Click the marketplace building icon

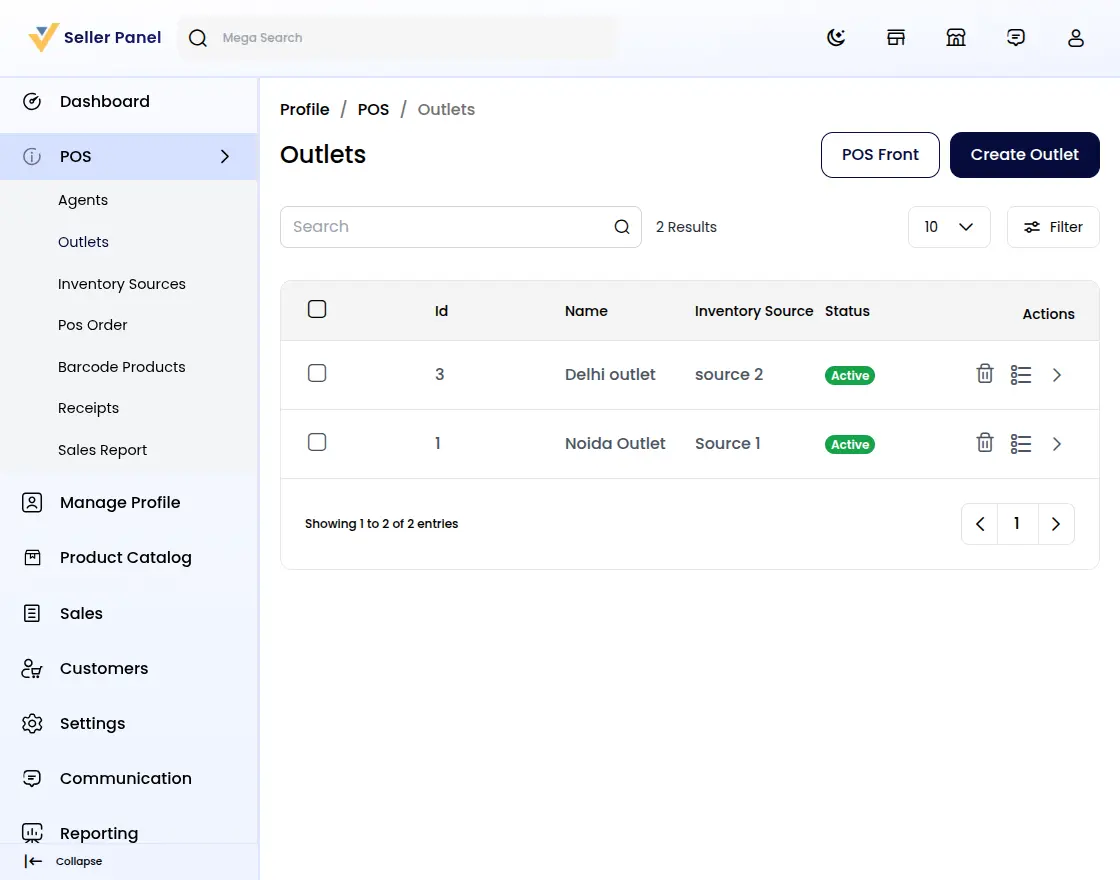[956, 37]
